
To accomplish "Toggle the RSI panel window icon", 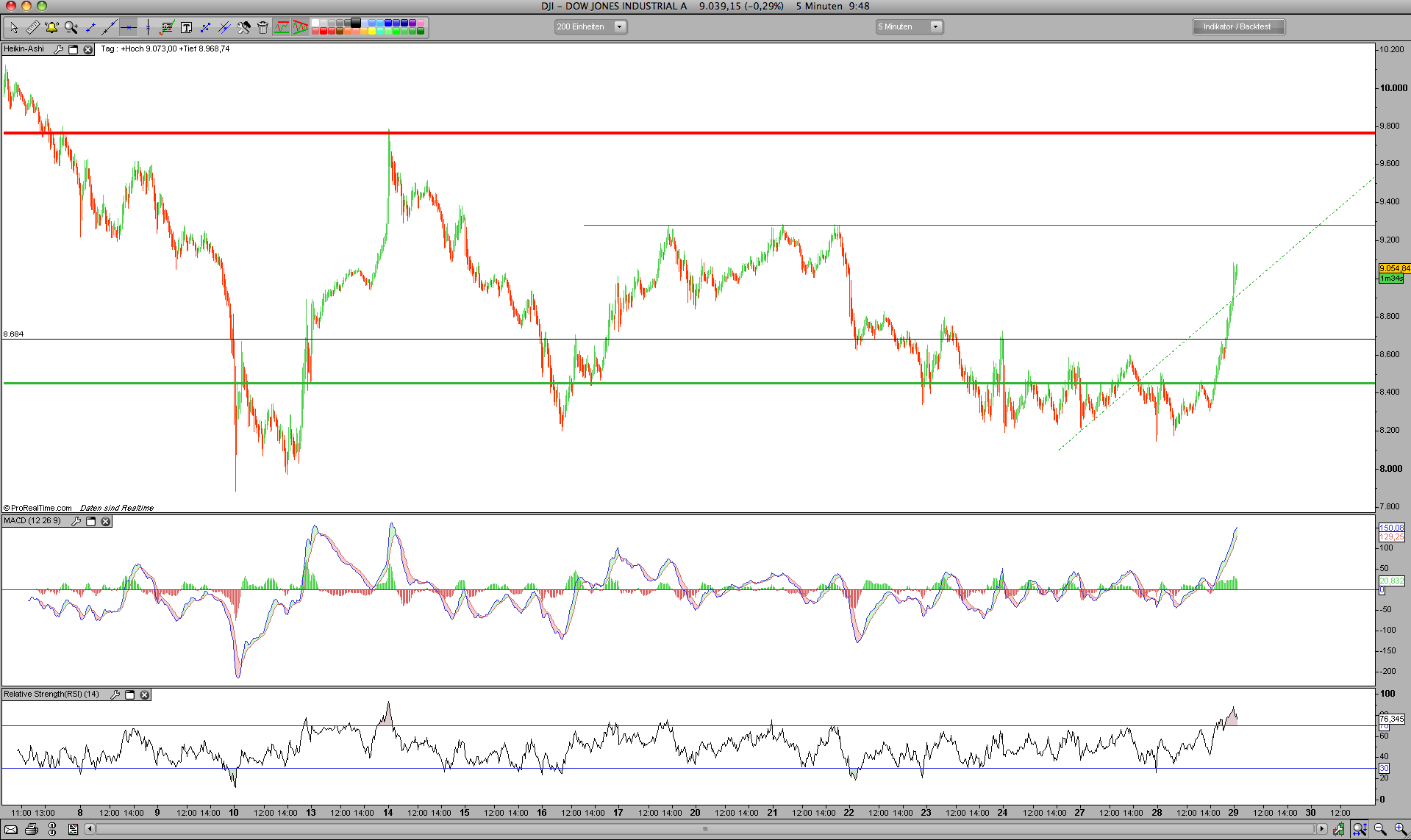I will click(130, 694).
